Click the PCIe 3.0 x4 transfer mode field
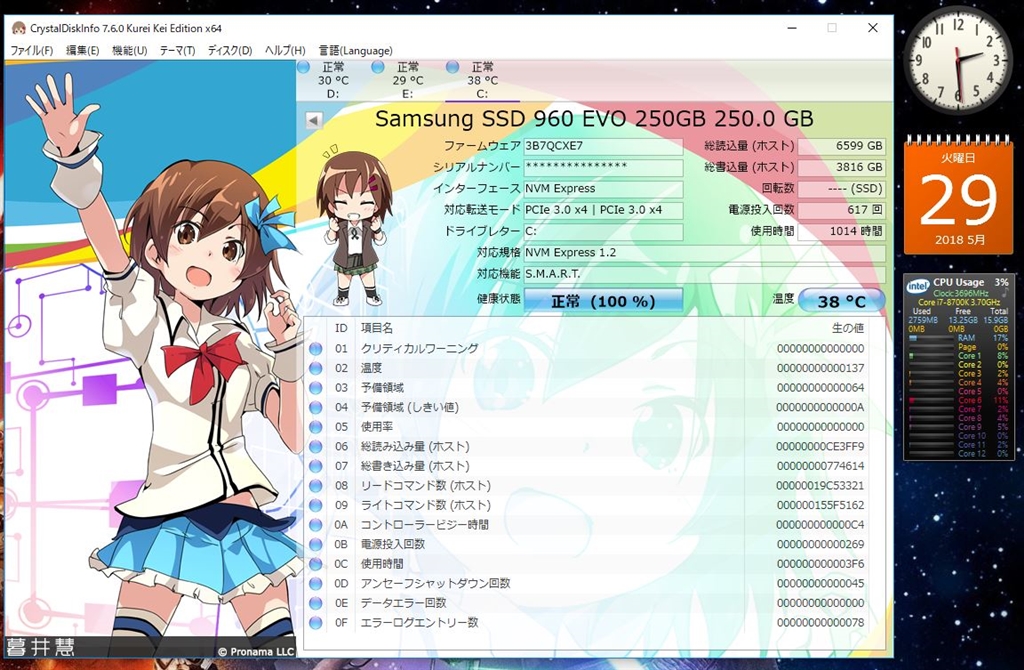Screen dimensions: 1024x670 (603, 210)
